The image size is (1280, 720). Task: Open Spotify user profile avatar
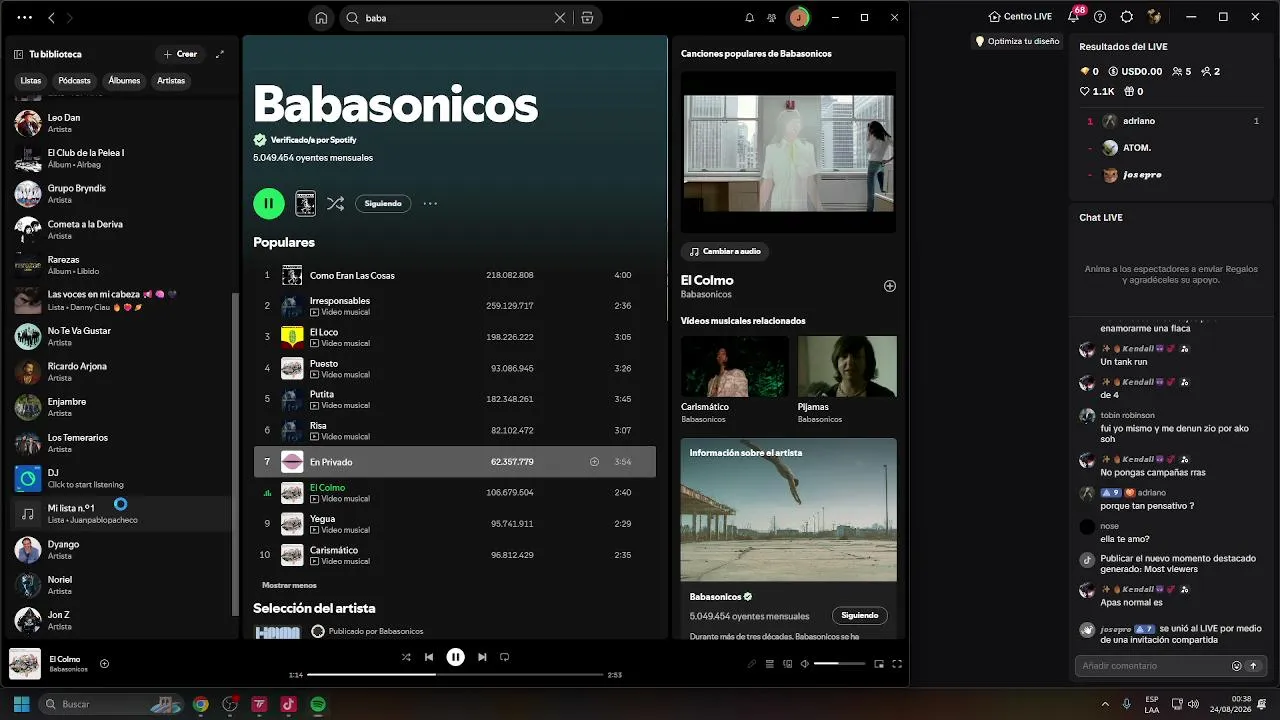[798, 17]
